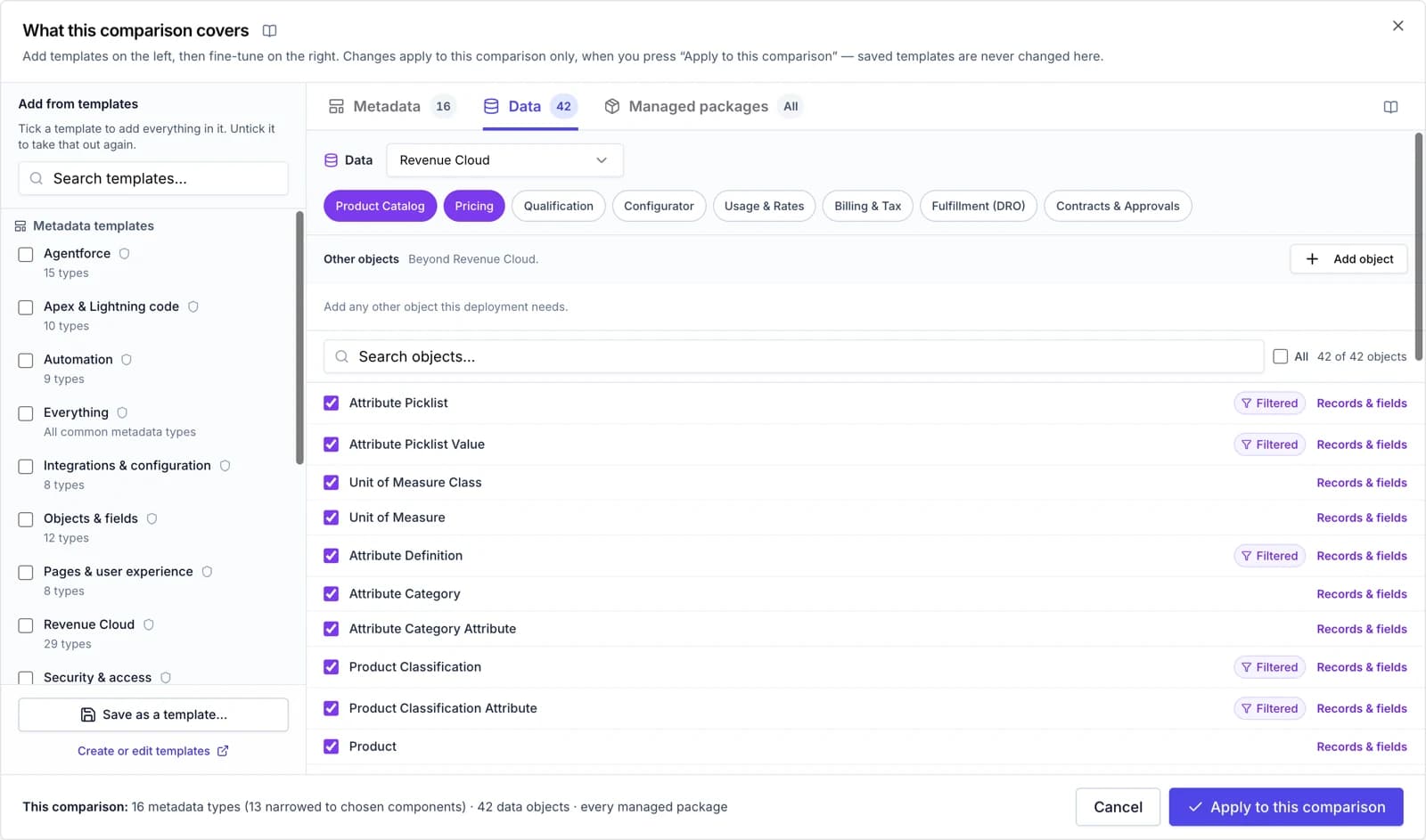Tick the Automation template checkbox
This screenshot has width=1426, height=840.
[x=26, y=361]
